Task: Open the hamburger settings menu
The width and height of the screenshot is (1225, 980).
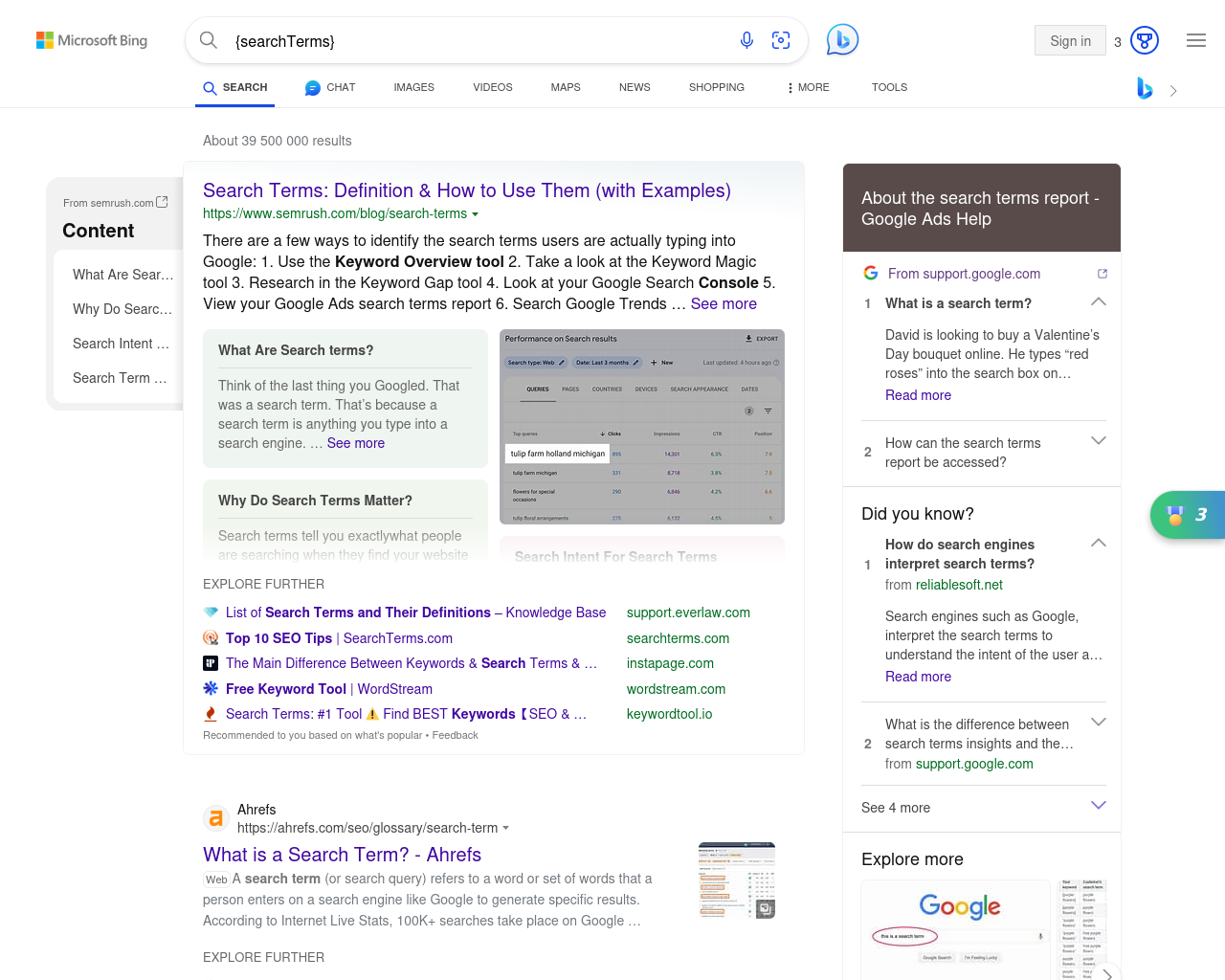Action: click(1196, 40)
